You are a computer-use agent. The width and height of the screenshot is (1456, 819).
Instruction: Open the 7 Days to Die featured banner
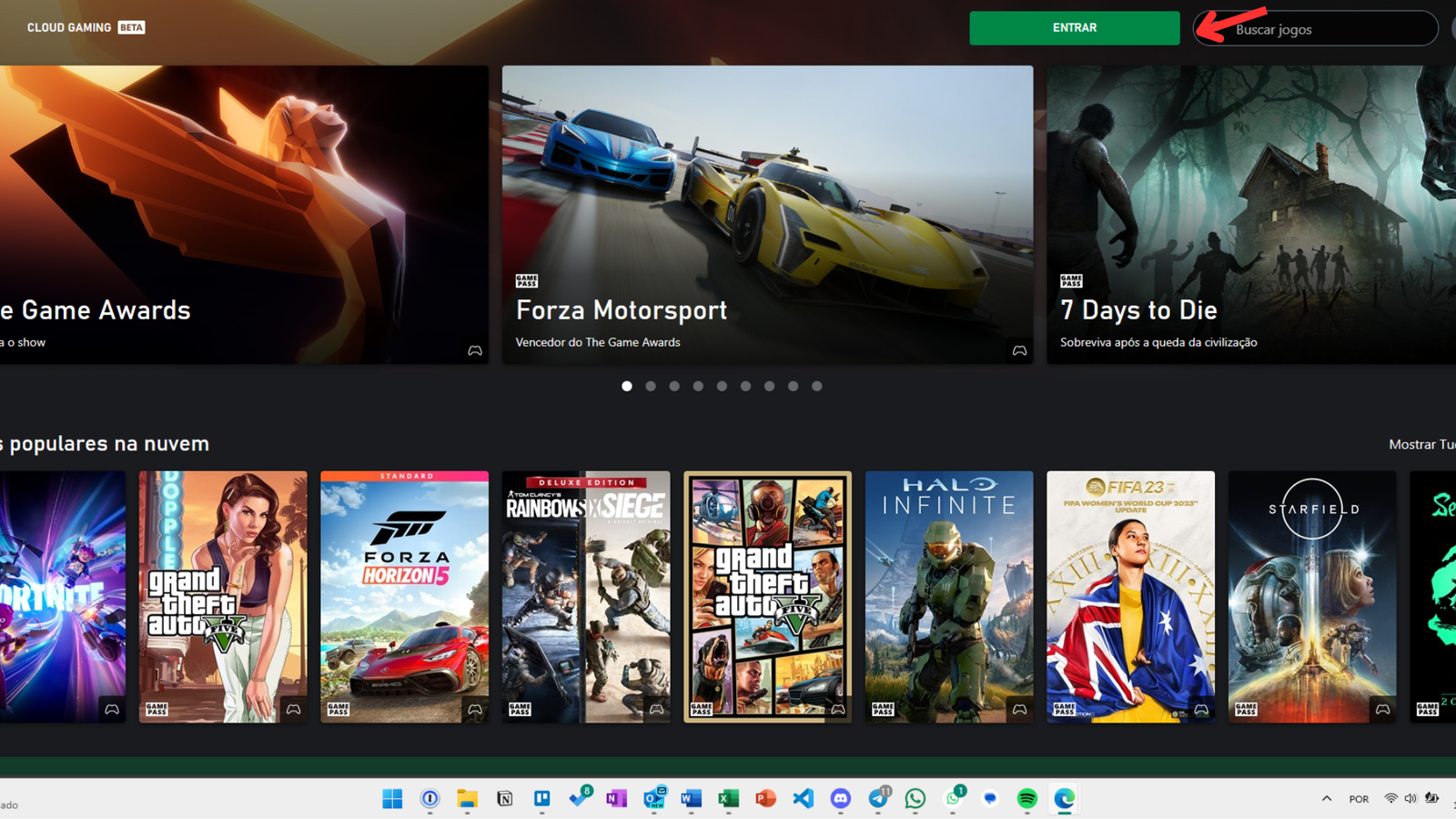(x=1251, y=215)
